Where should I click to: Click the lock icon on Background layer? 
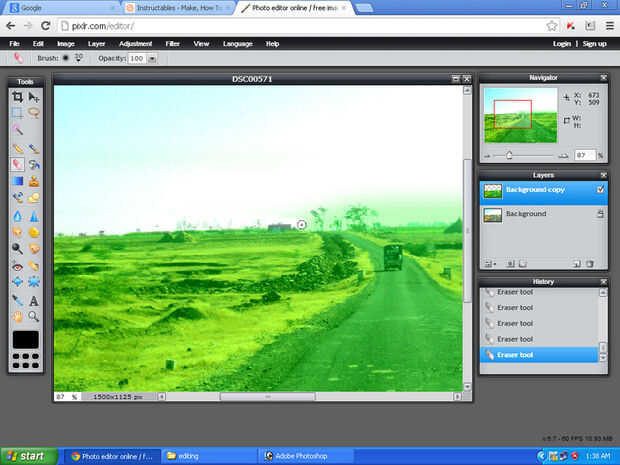600,214
